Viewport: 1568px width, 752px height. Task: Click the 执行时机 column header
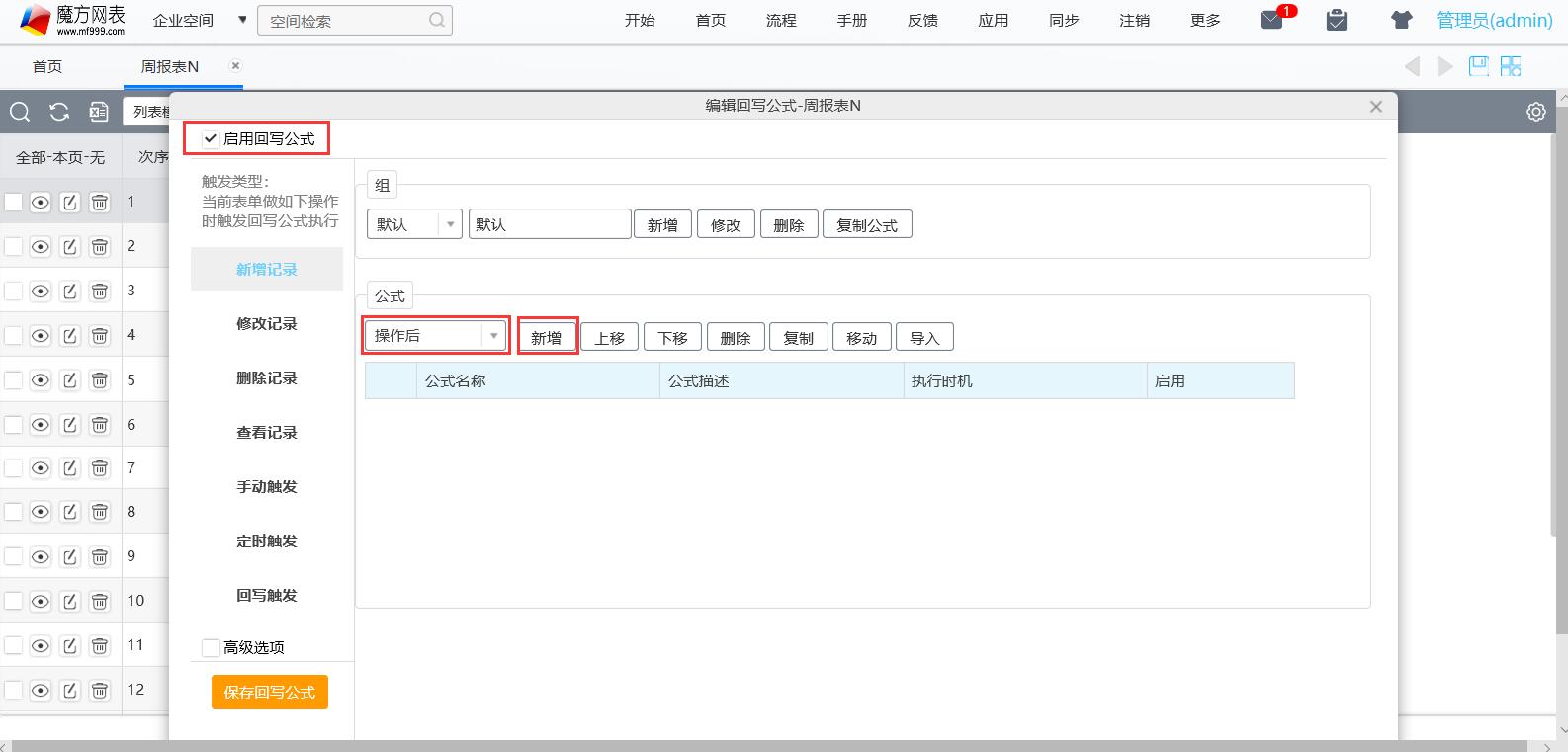(x=1025, y=380)
